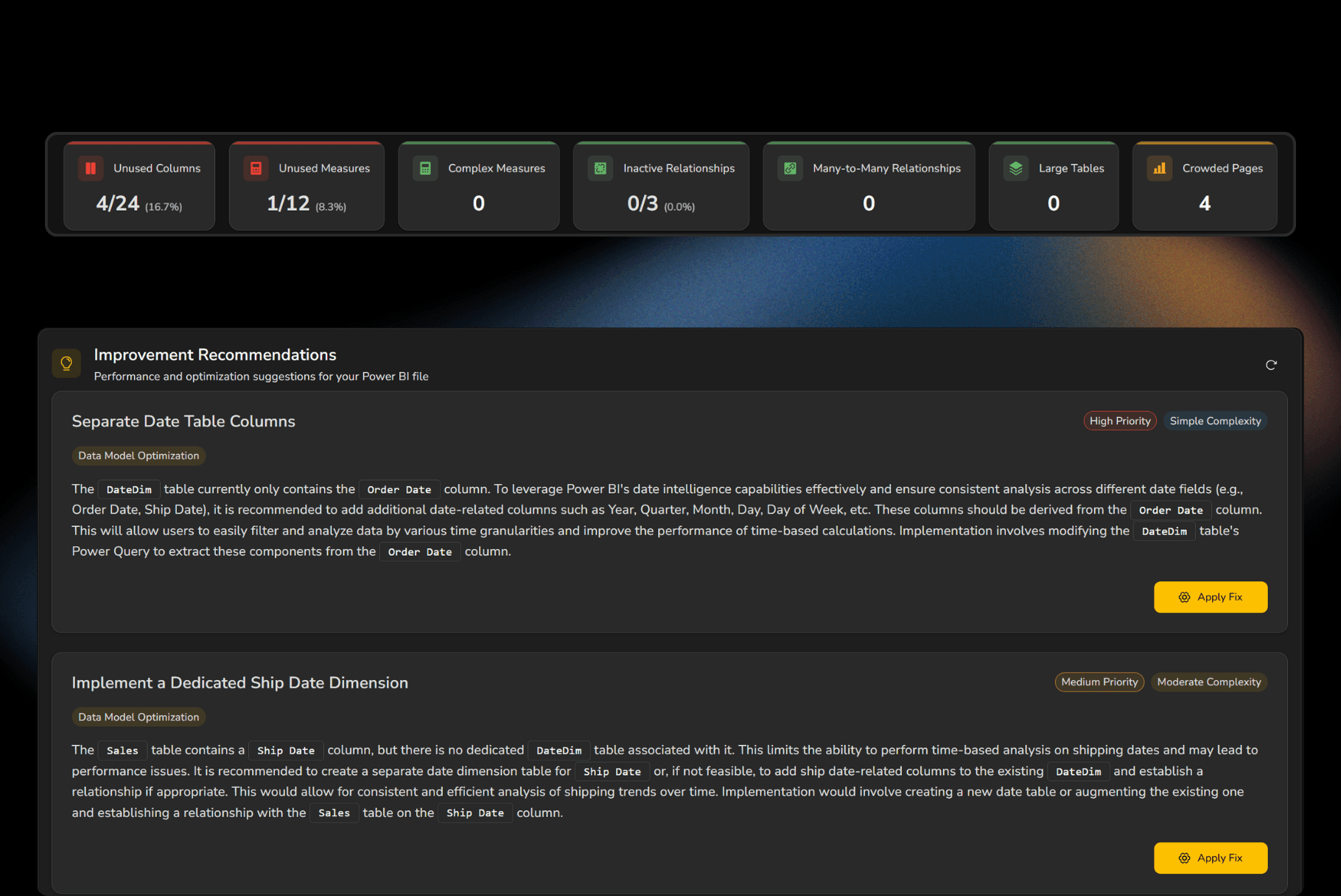Click the Unused Measures calculator icon
Viewport: 1341px width, 896px height.
(x=256, y=169)
